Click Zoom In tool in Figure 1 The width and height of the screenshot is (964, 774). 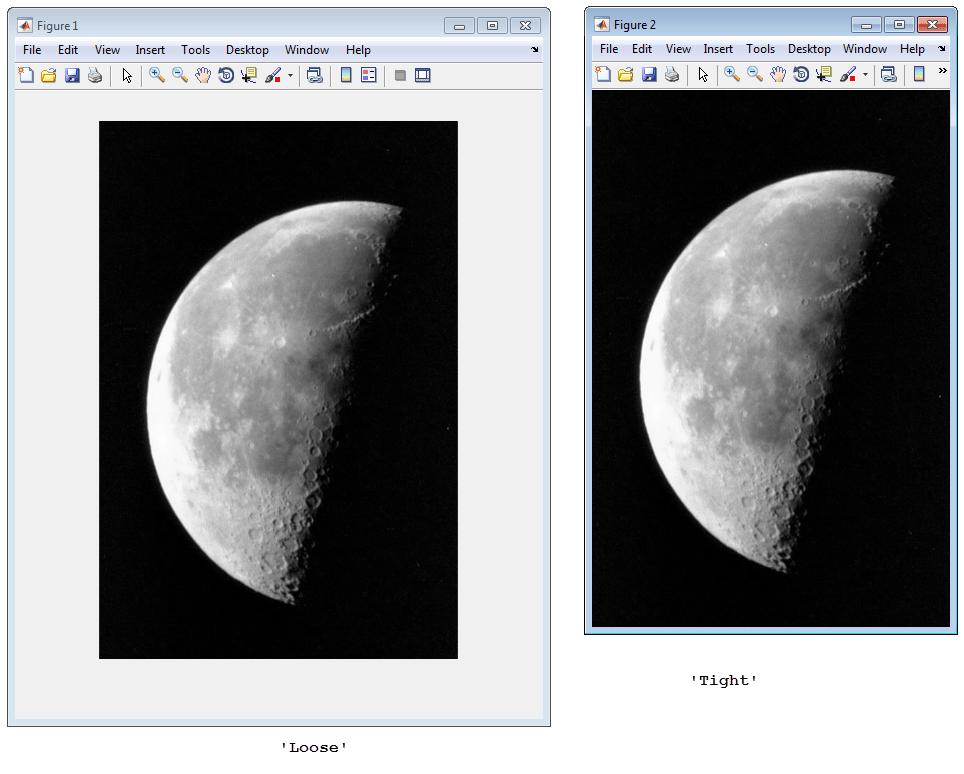pos(157,75)
